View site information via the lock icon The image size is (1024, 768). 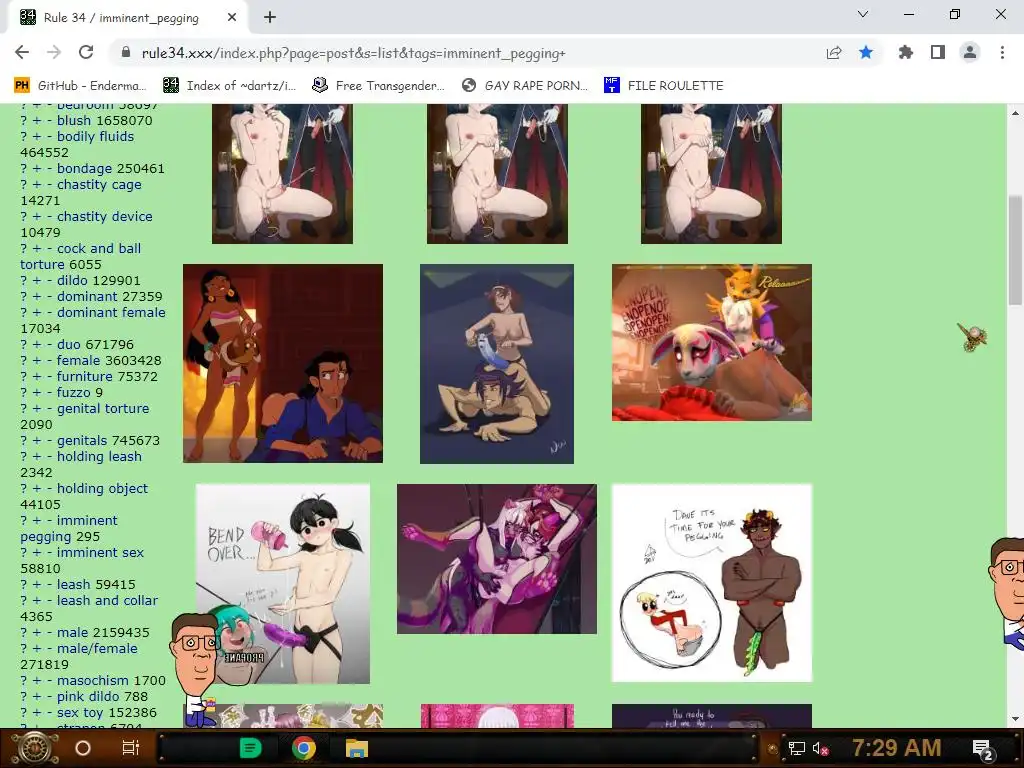(126, 53)
